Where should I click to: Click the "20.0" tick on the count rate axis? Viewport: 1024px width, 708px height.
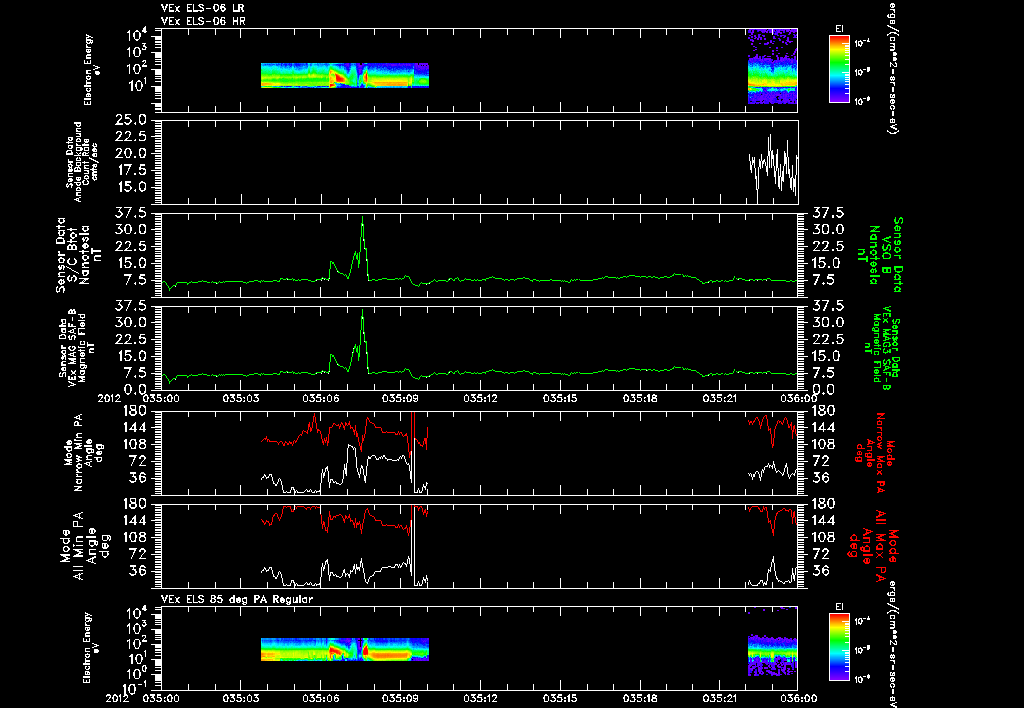tap(133, 153)
